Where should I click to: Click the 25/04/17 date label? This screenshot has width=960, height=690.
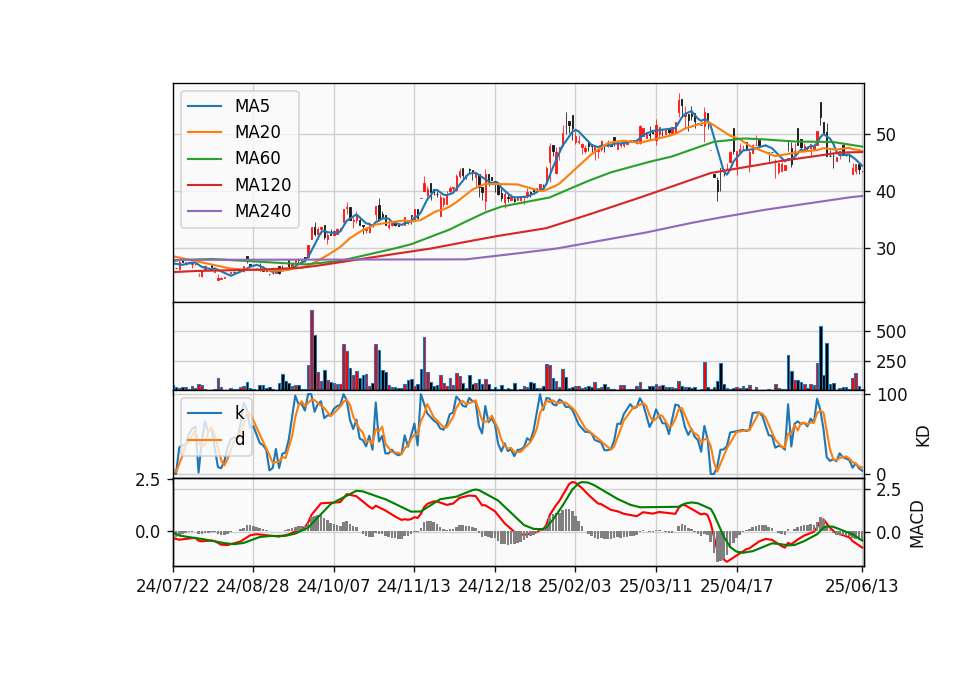pos(737,586)
